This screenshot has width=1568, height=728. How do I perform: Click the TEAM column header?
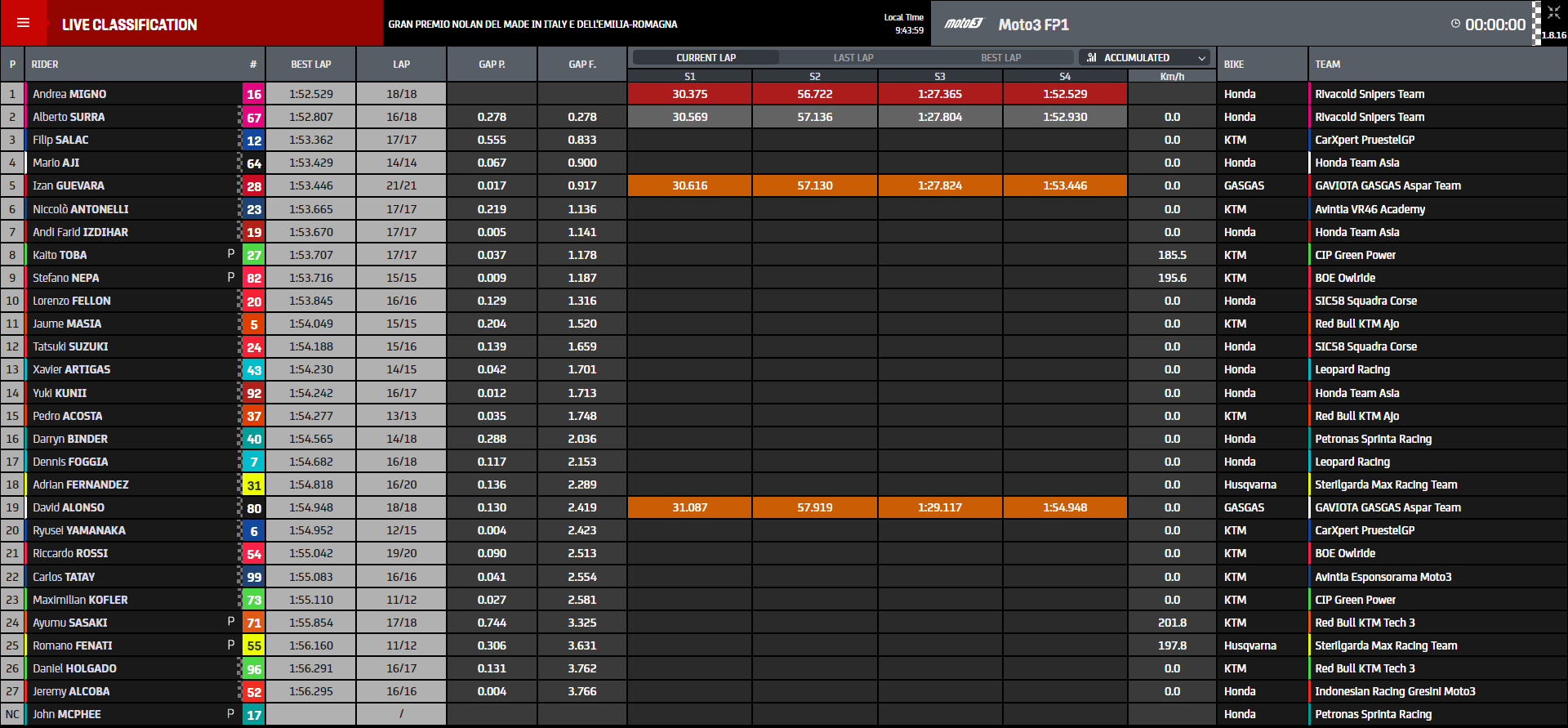click(1327, 64)
